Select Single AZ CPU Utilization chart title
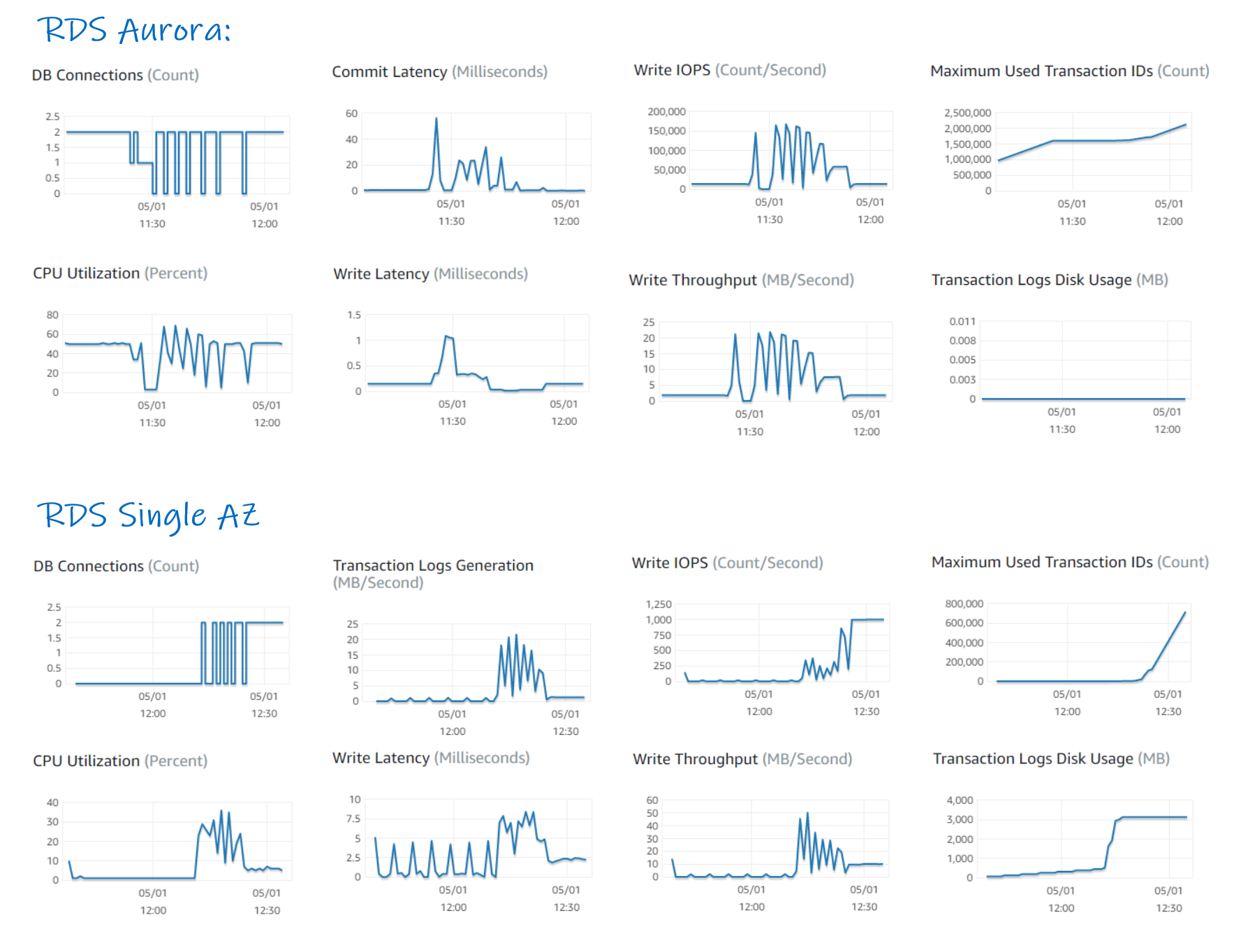Viewport: 1234px width, 952px height. [x=120, y=761]
